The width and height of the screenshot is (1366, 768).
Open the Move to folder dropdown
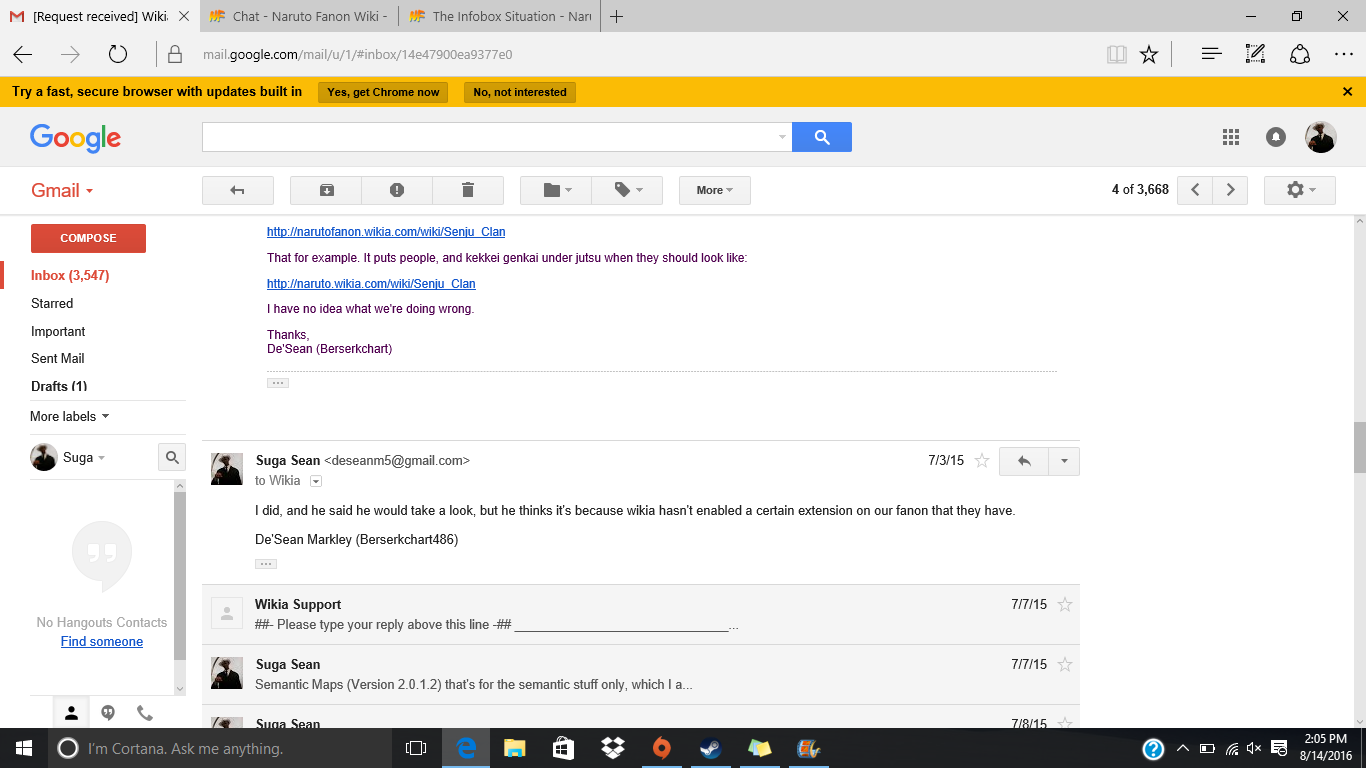click(556, 190)
